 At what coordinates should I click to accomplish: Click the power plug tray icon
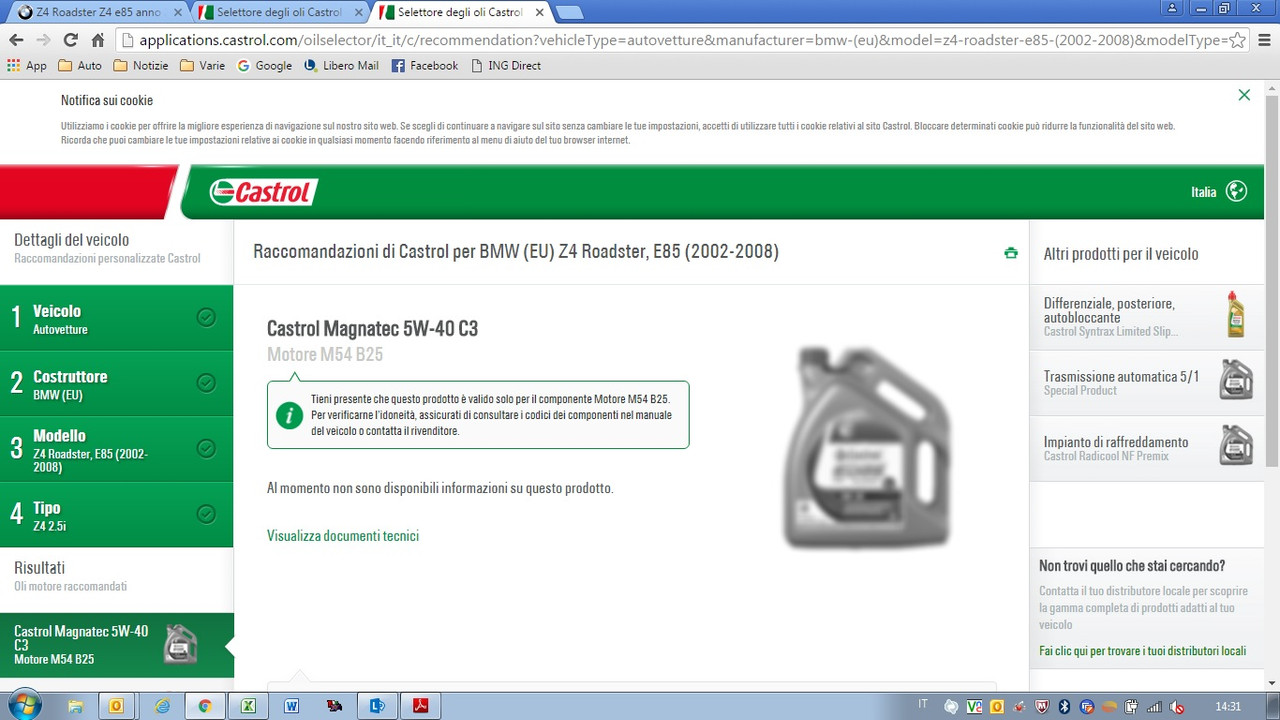(1131, 707)
